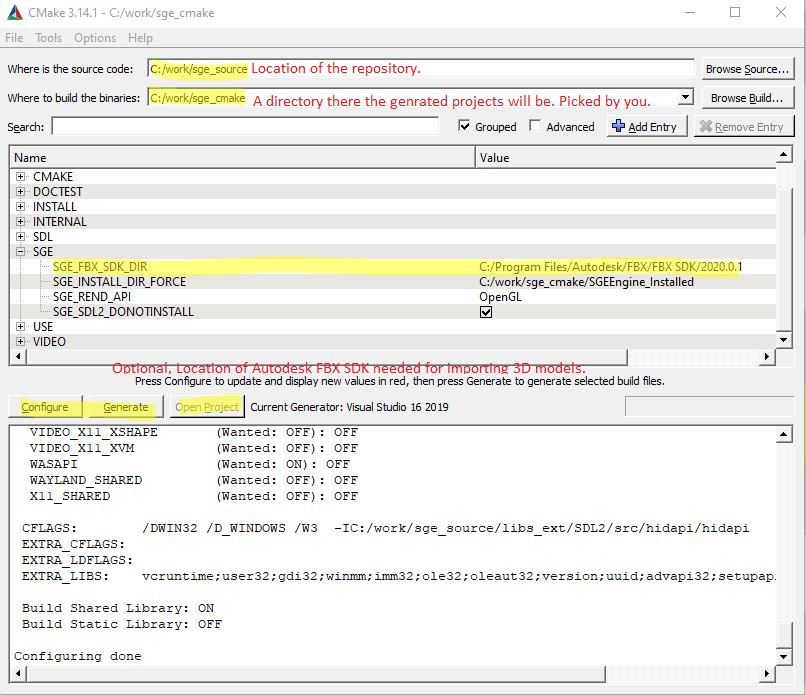Enable the Advanced checkbox

pos(535,126)
